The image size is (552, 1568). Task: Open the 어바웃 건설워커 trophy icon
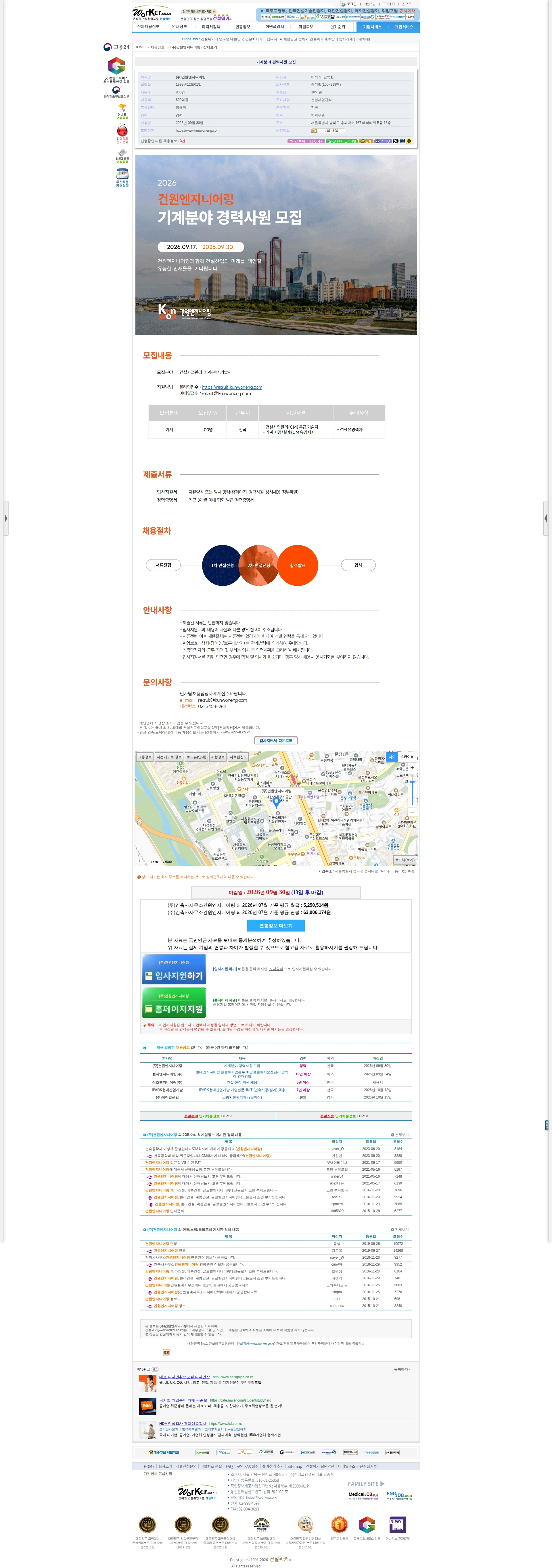point(122,111)
